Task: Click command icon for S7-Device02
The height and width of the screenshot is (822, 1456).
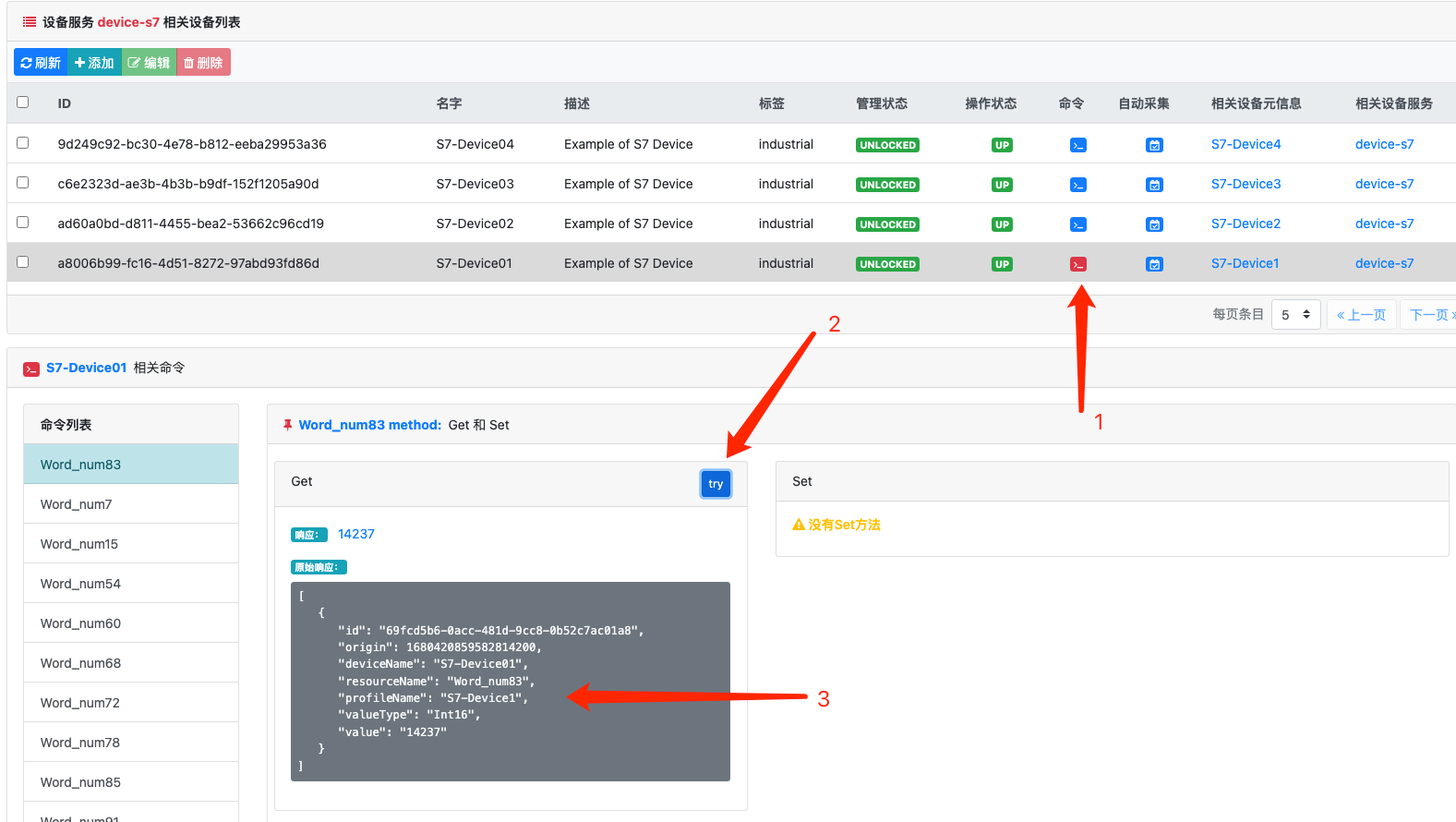Action: point(1077,224)
